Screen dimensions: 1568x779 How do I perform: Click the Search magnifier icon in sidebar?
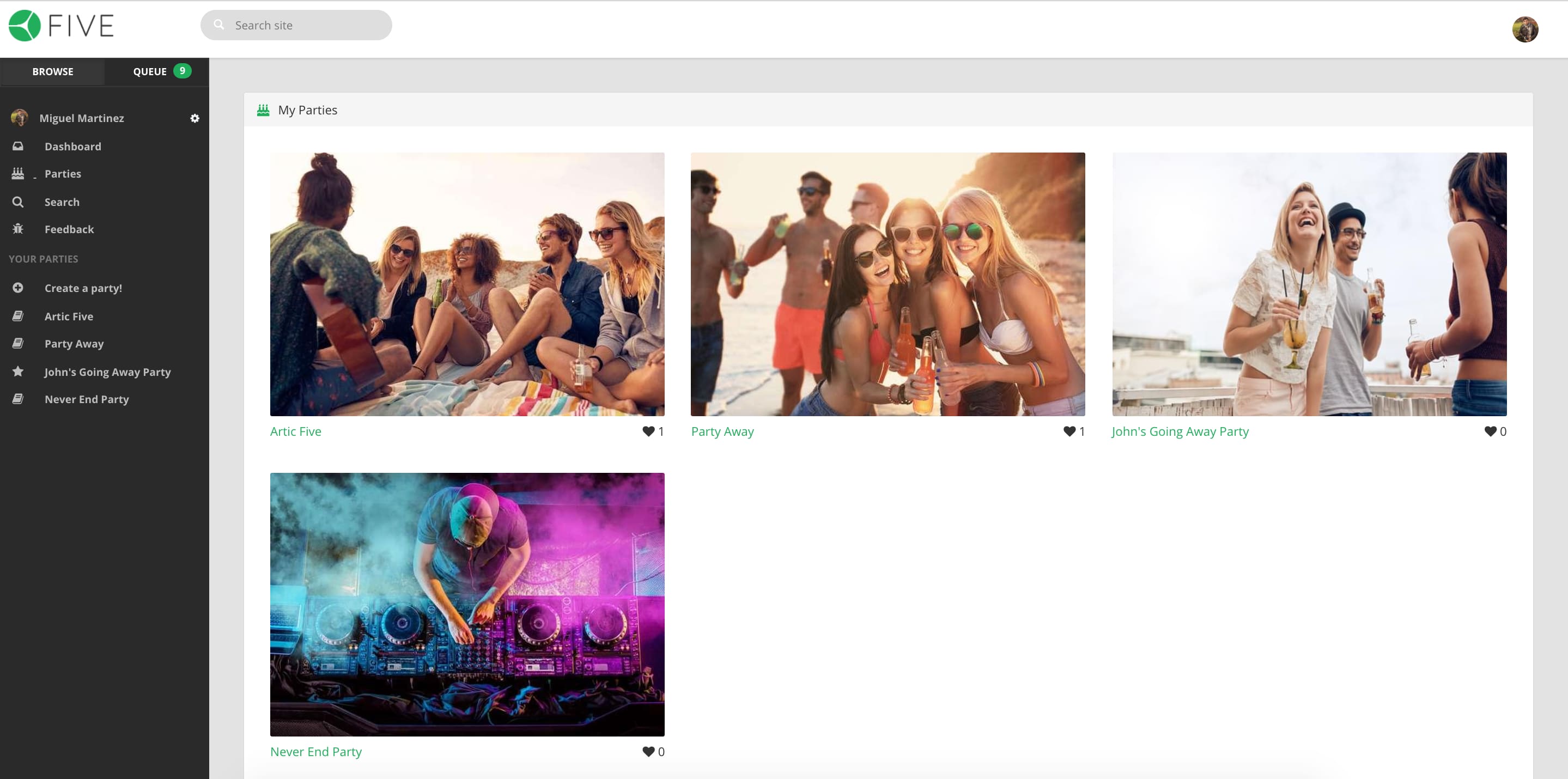pos(19,202)
